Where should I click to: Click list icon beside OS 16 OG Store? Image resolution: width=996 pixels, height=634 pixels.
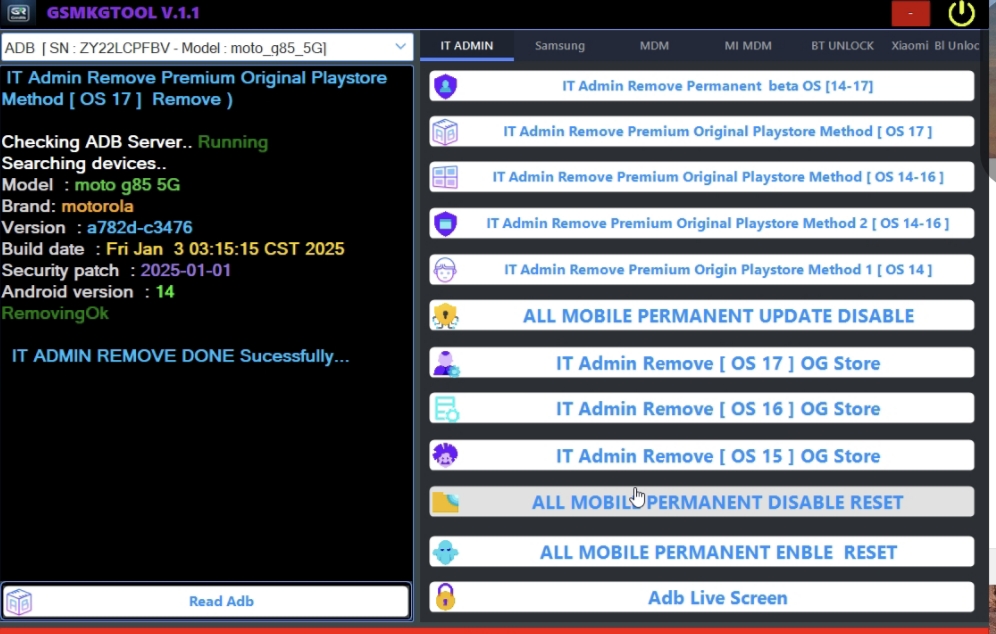(x=446, y=409)
